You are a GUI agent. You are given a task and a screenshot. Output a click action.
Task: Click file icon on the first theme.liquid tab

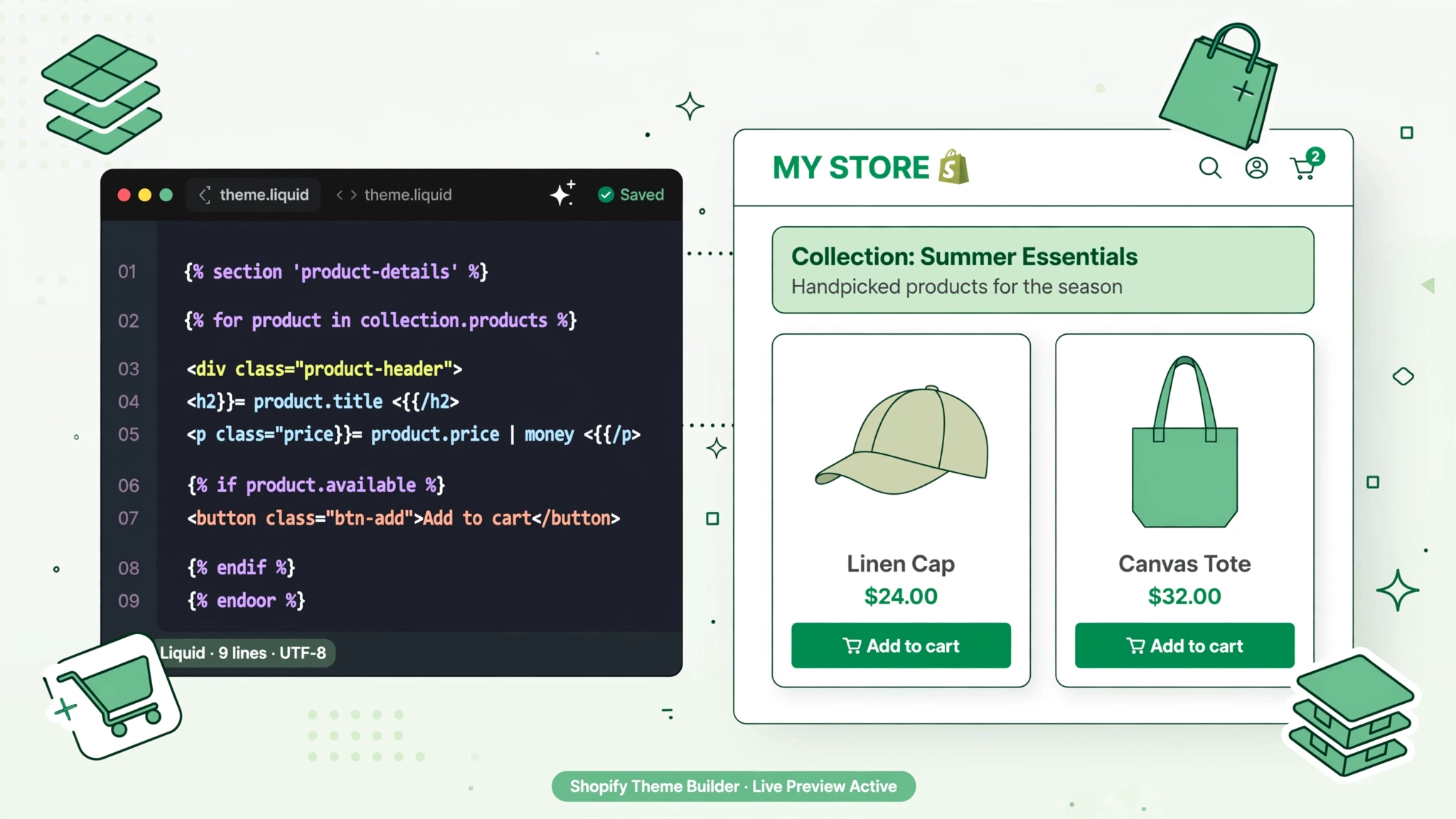[x=205, y=195]
